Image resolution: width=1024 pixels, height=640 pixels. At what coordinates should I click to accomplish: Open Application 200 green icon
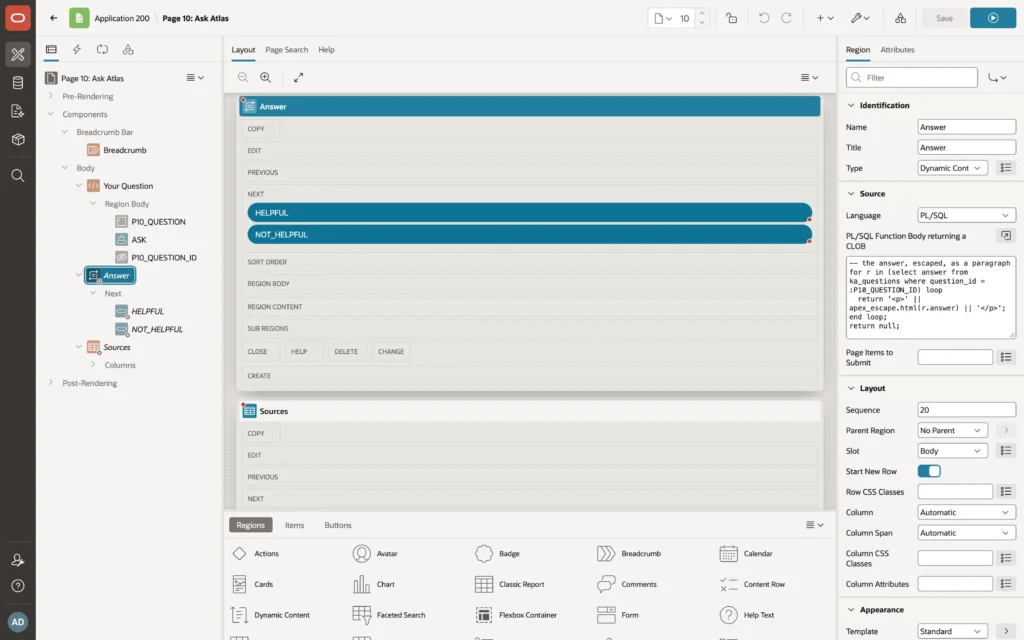[x=79, y=18]
